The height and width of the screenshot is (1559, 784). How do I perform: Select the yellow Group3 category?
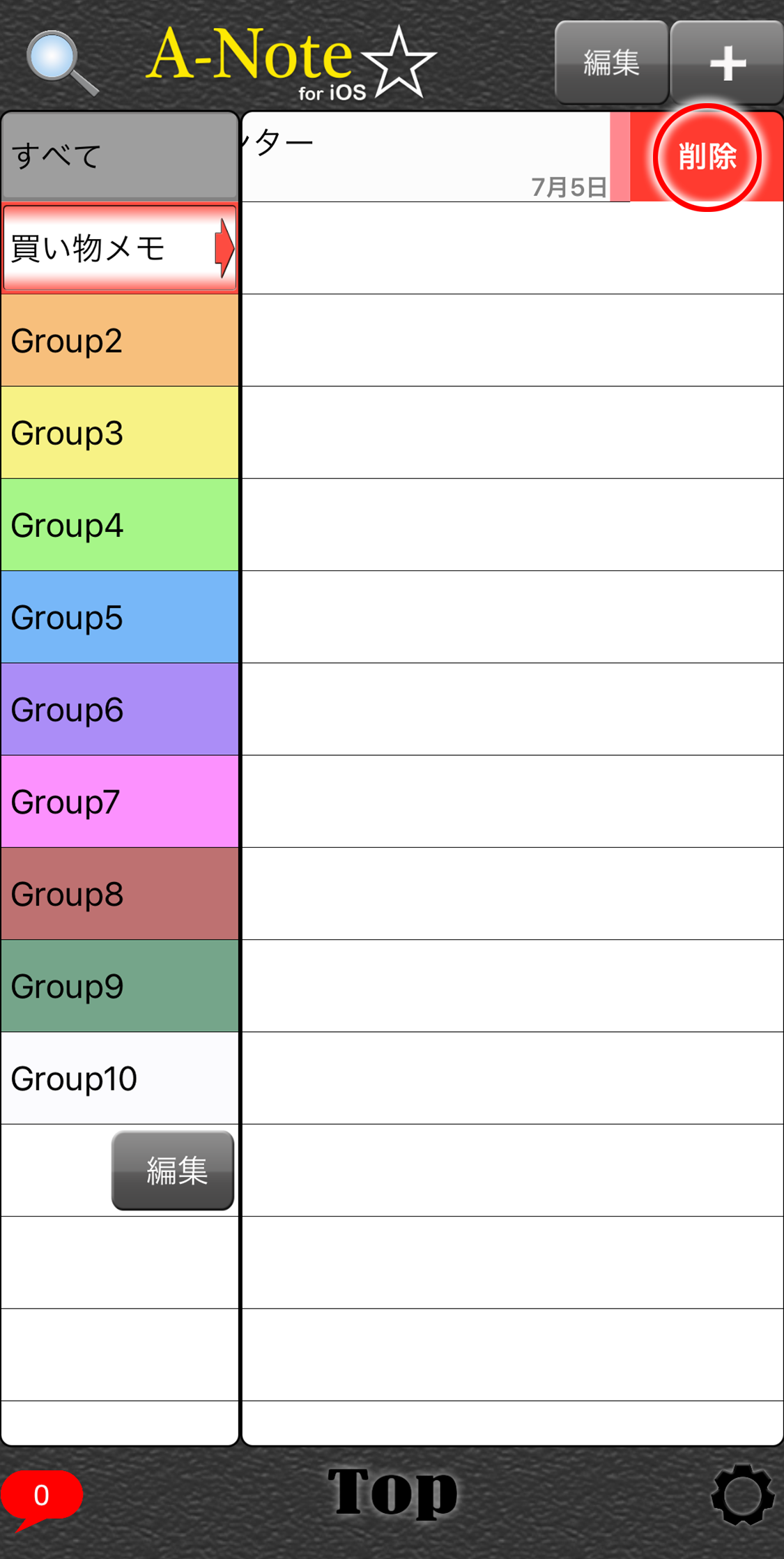pyautogui.click(x=120, y=432)
